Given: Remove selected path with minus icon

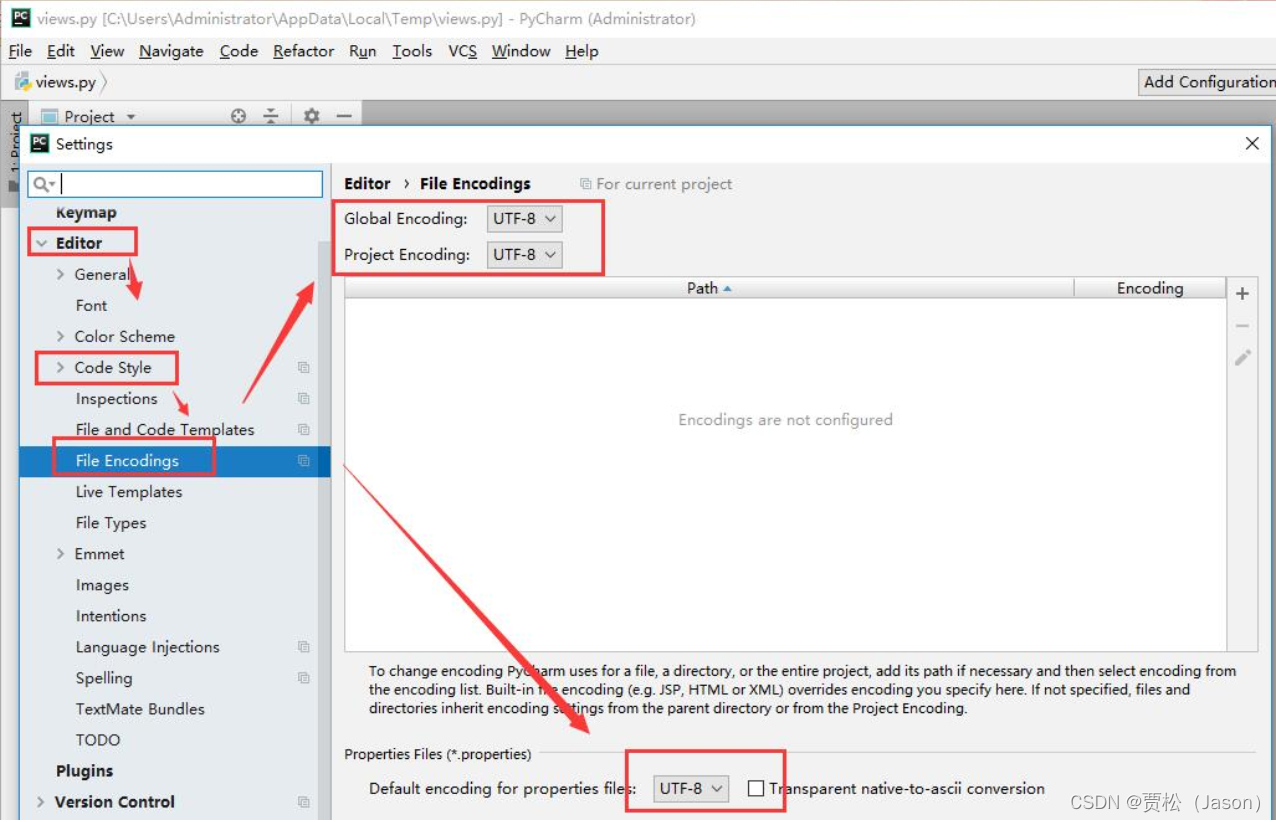Looking at the screenshot, I should point(1242,326).
